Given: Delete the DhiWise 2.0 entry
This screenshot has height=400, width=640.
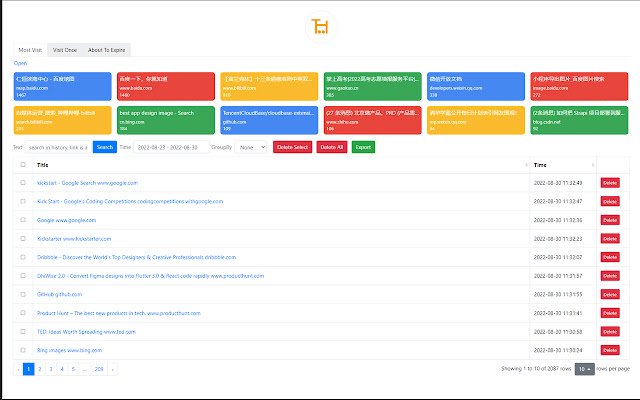Looking at the screenshot, I should pyautogui.click(x=610, y=276).
